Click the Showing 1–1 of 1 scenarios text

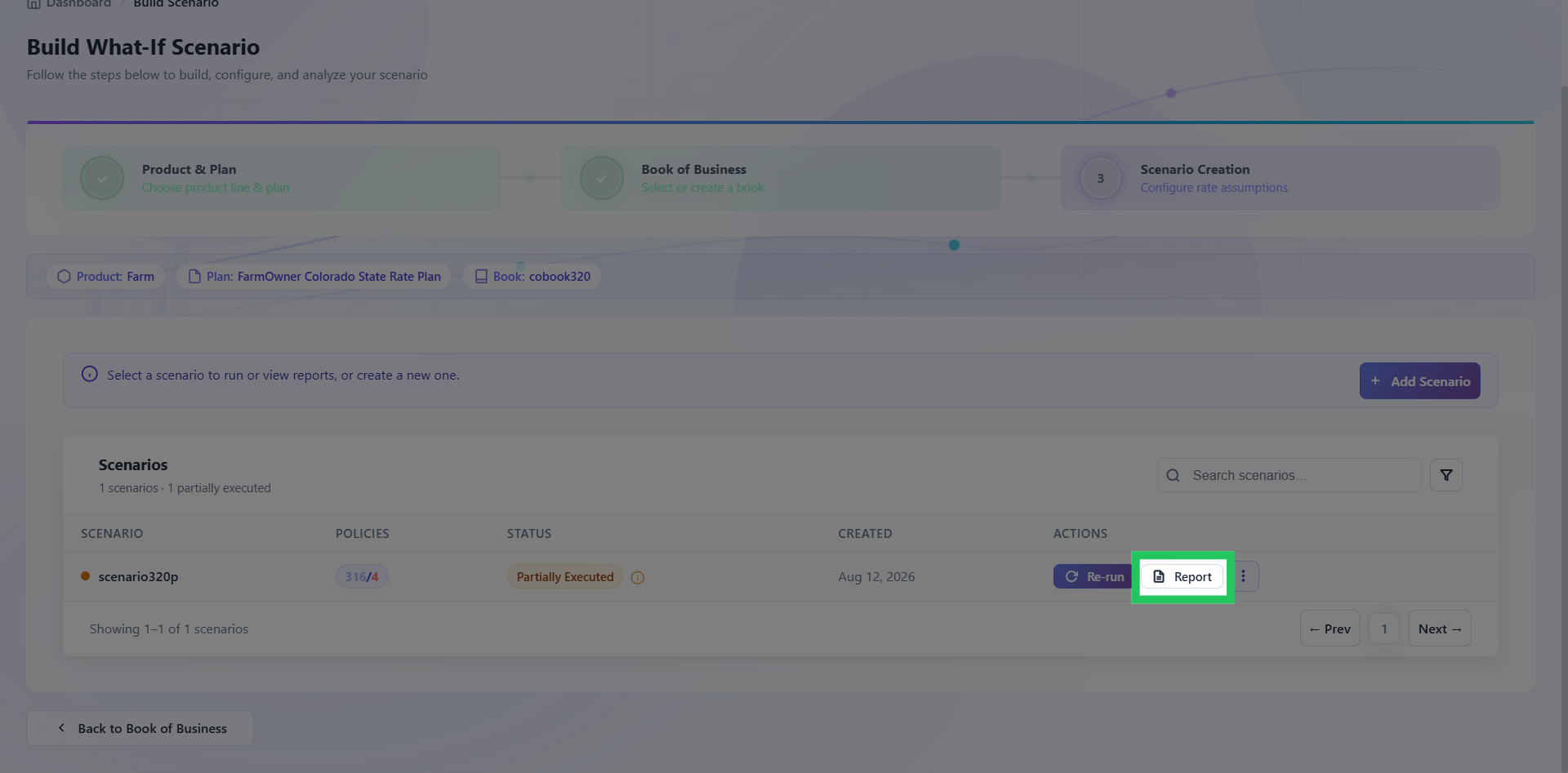[169, 629]
